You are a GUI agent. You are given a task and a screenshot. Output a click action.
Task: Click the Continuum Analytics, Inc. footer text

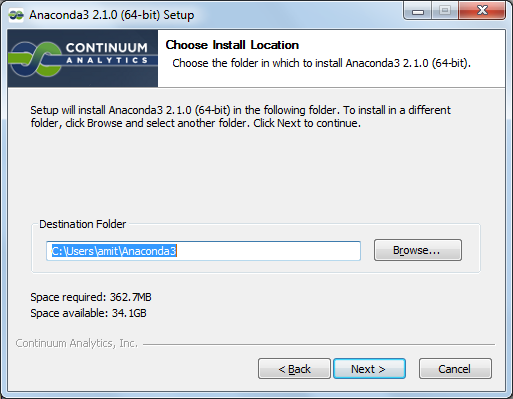pos(77,343)
